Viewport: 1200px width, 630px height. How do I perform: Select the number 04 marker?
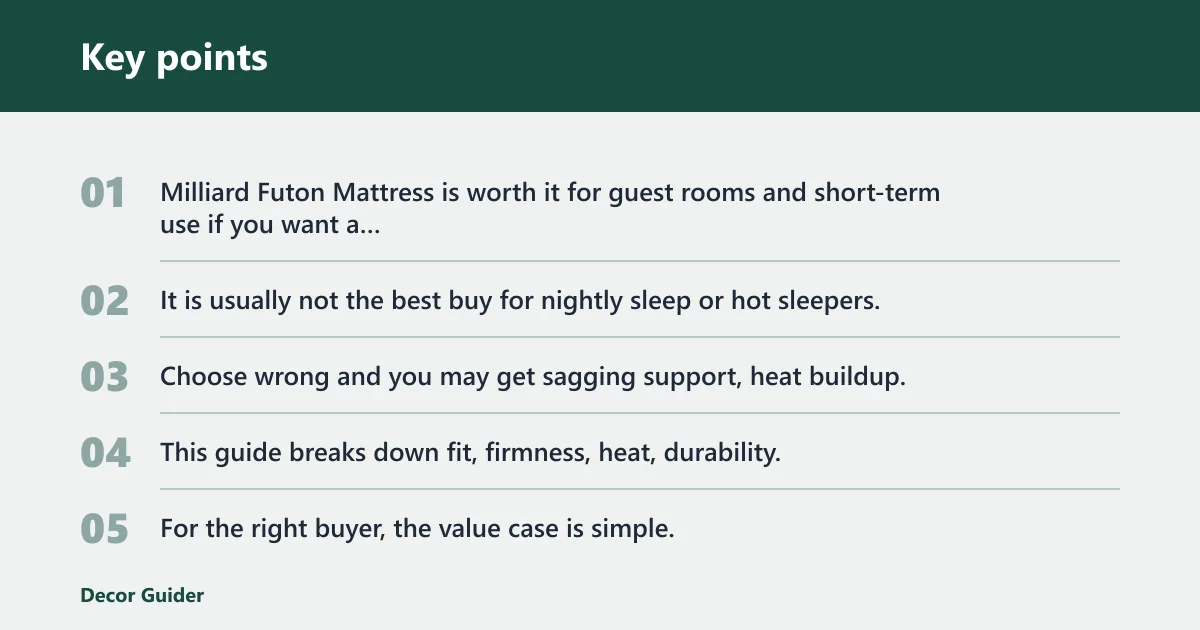pos(105,453)
